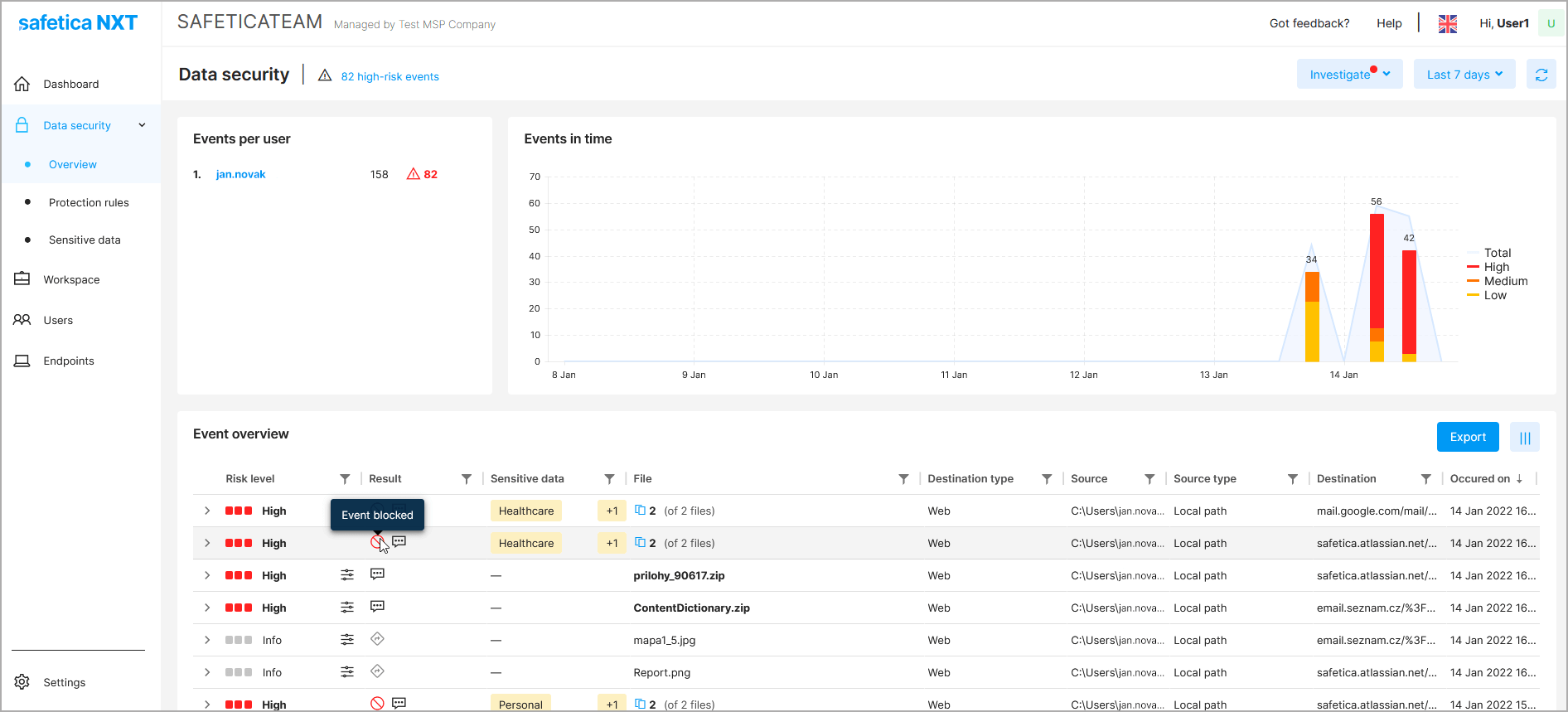Toggle the Low series in chart legend
Viewport: 1568px width, 712px height.
(1494, 295)
